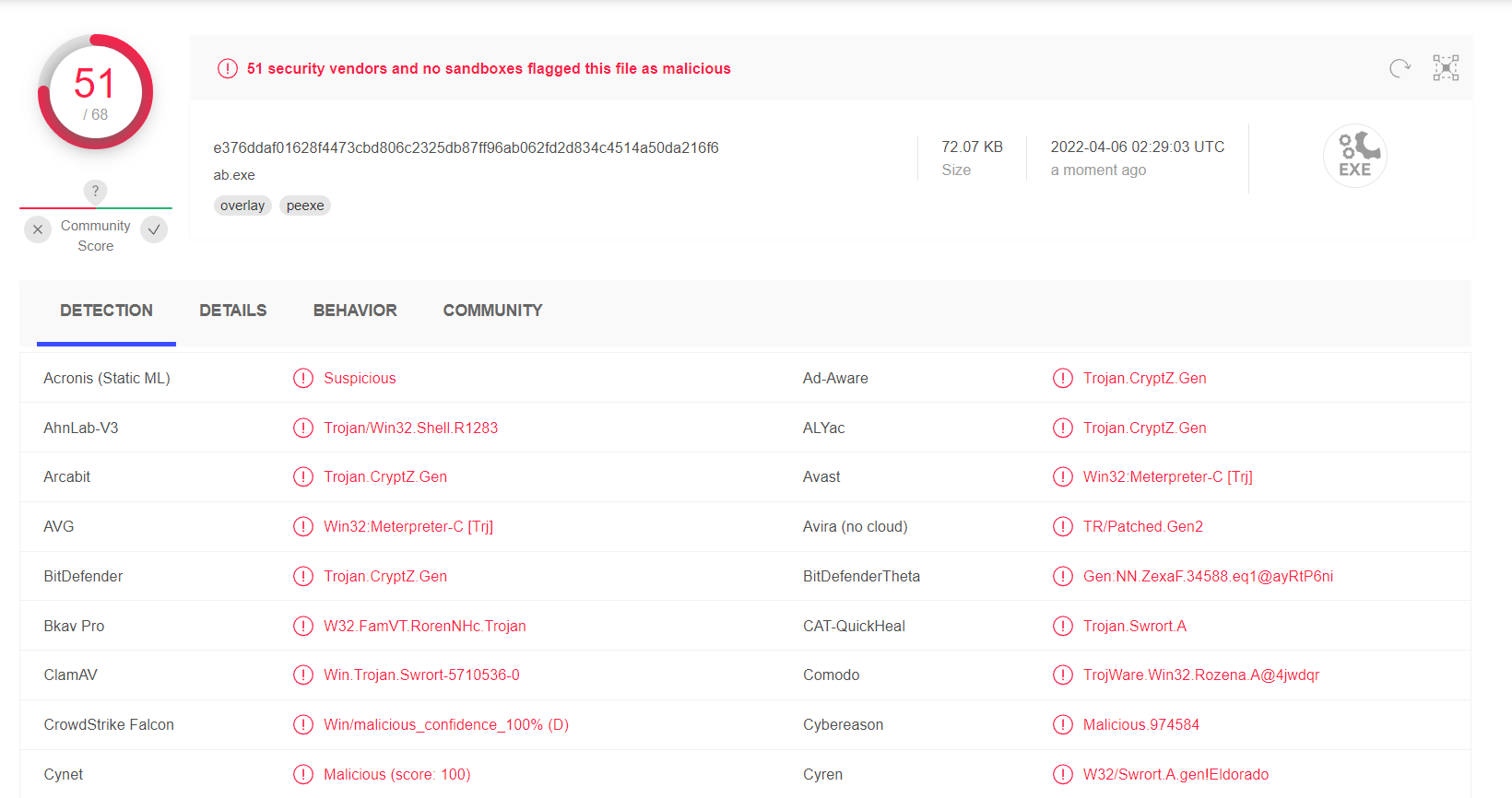Viewport: 1512px width, 798px height.
Task: Click the warning icon in the Cyren row
Action: click(1063, 775)
